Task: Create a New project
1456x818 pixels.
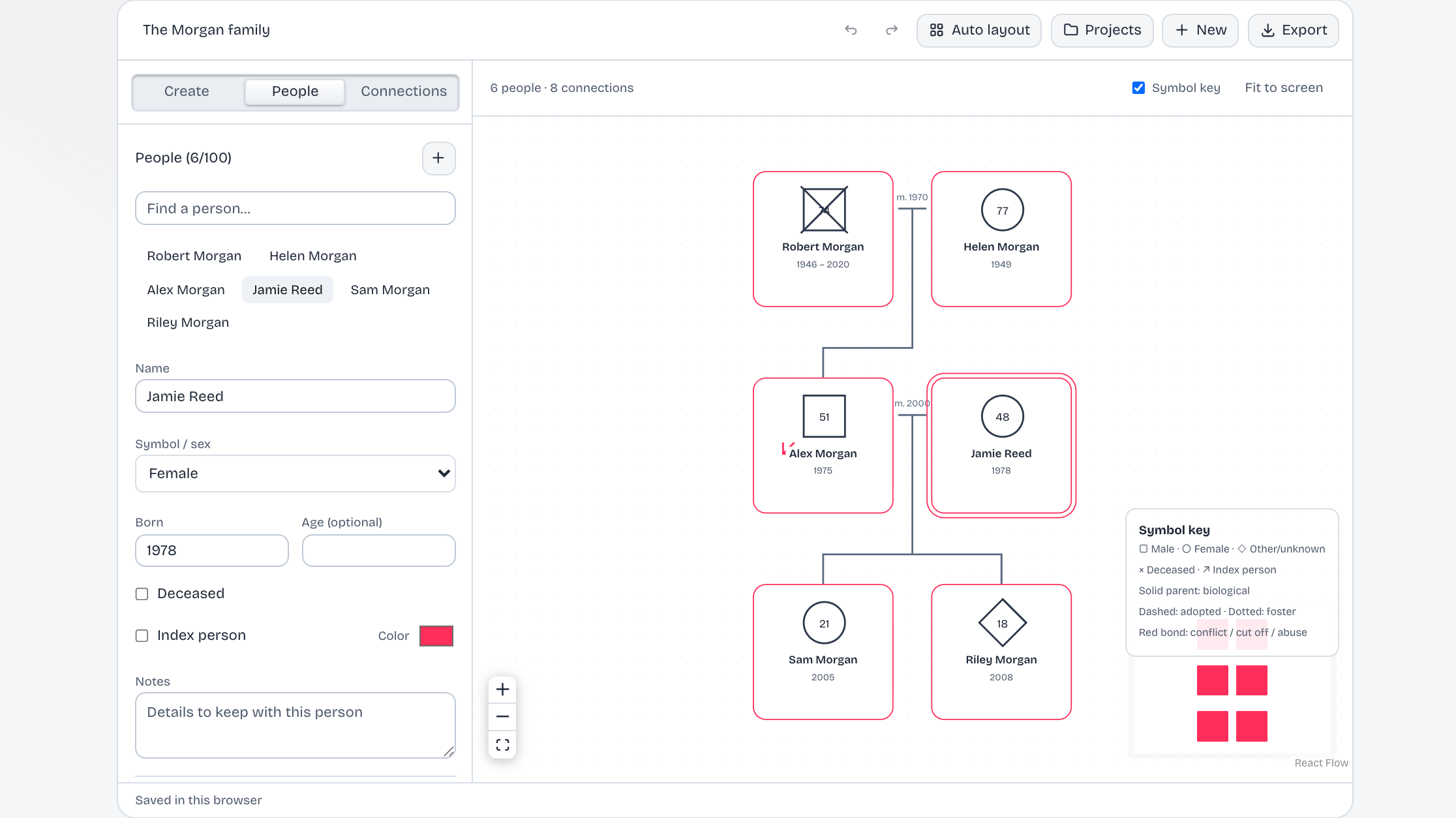Action: tap(1200, 30)
